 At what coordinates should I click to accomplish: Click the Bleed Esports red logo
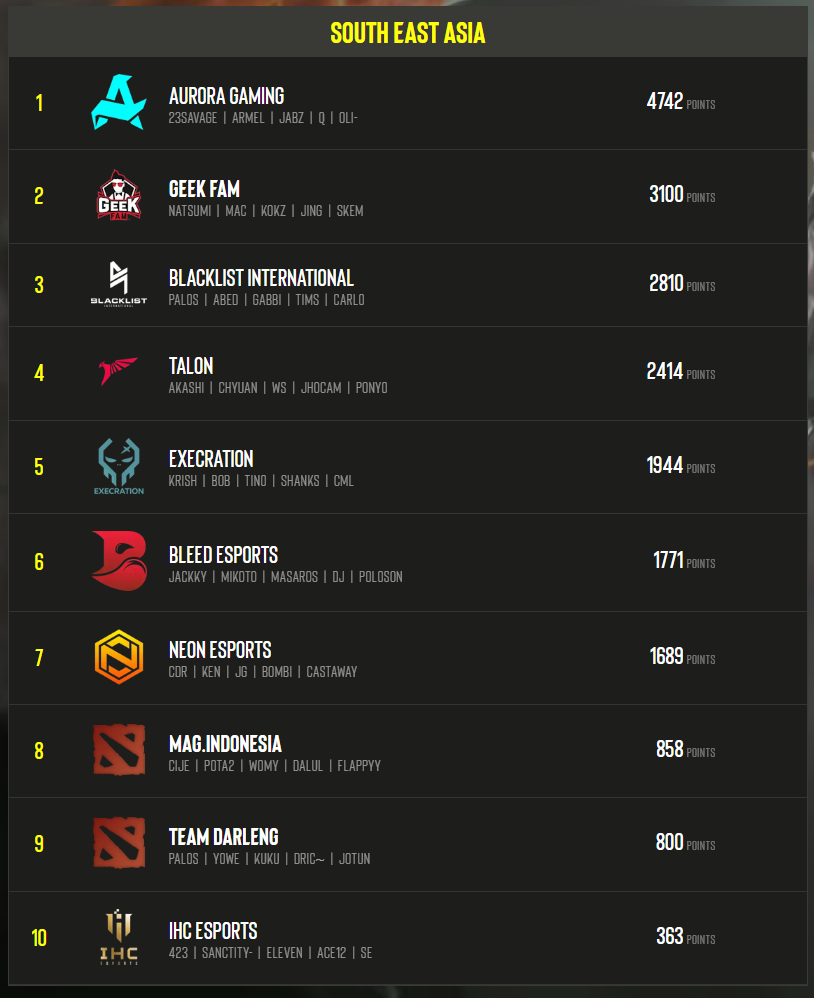[x=119, y=561]
